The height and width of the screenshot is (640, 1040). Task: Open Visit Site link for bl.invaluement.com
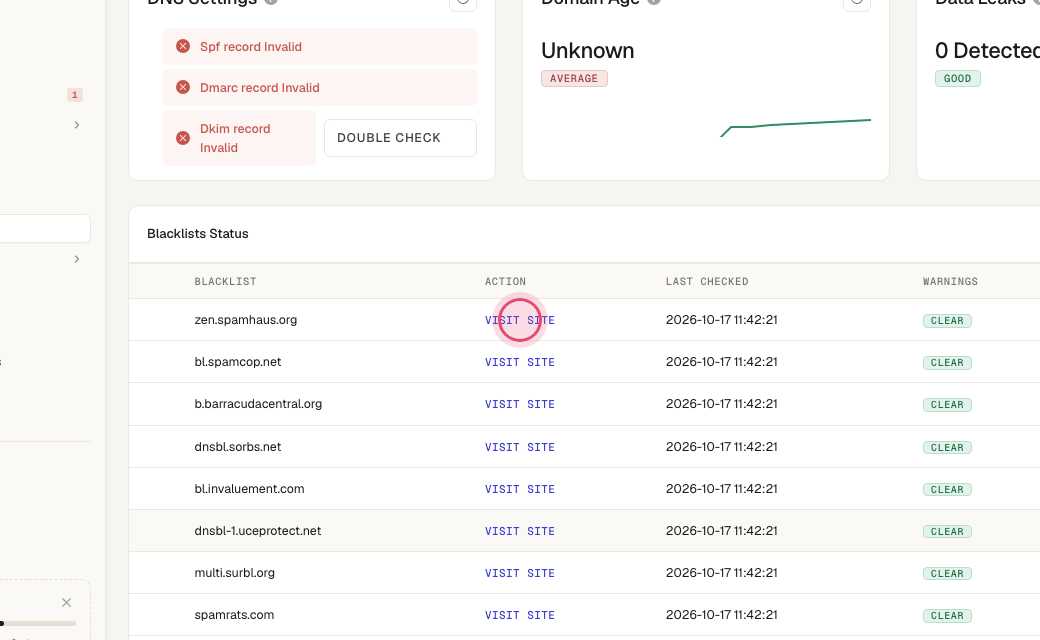519,489
